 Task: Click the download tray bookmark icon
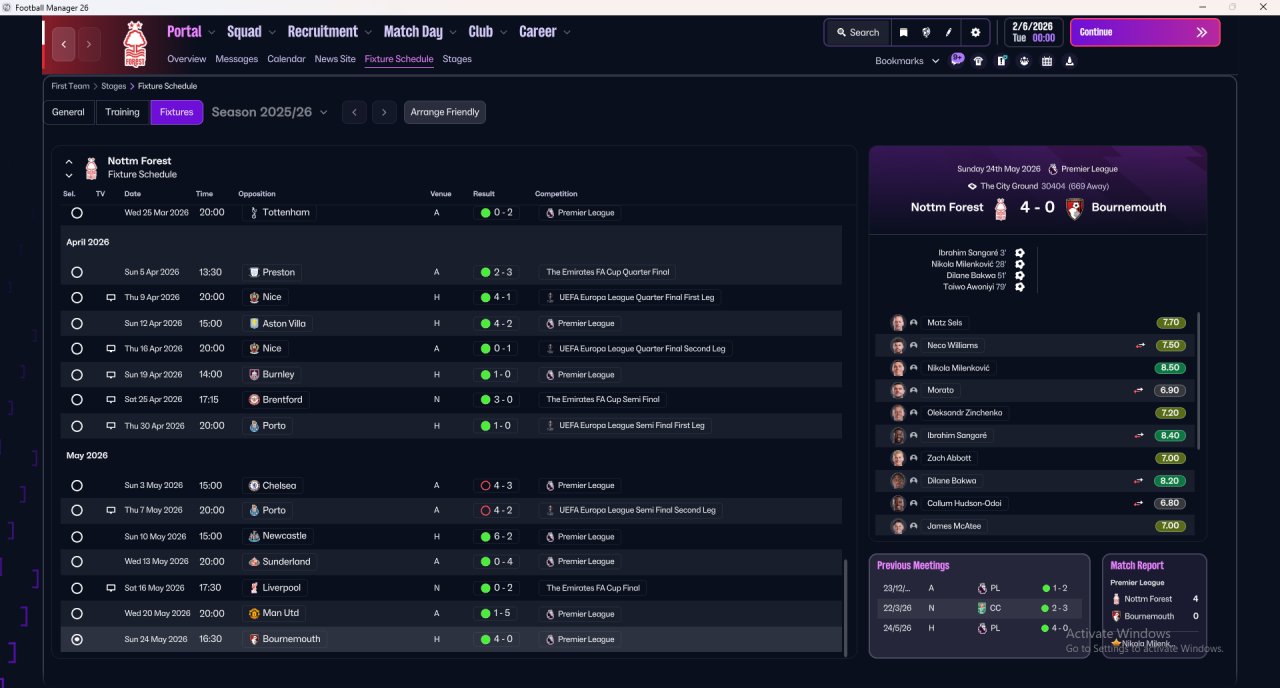pos(1070,61)
